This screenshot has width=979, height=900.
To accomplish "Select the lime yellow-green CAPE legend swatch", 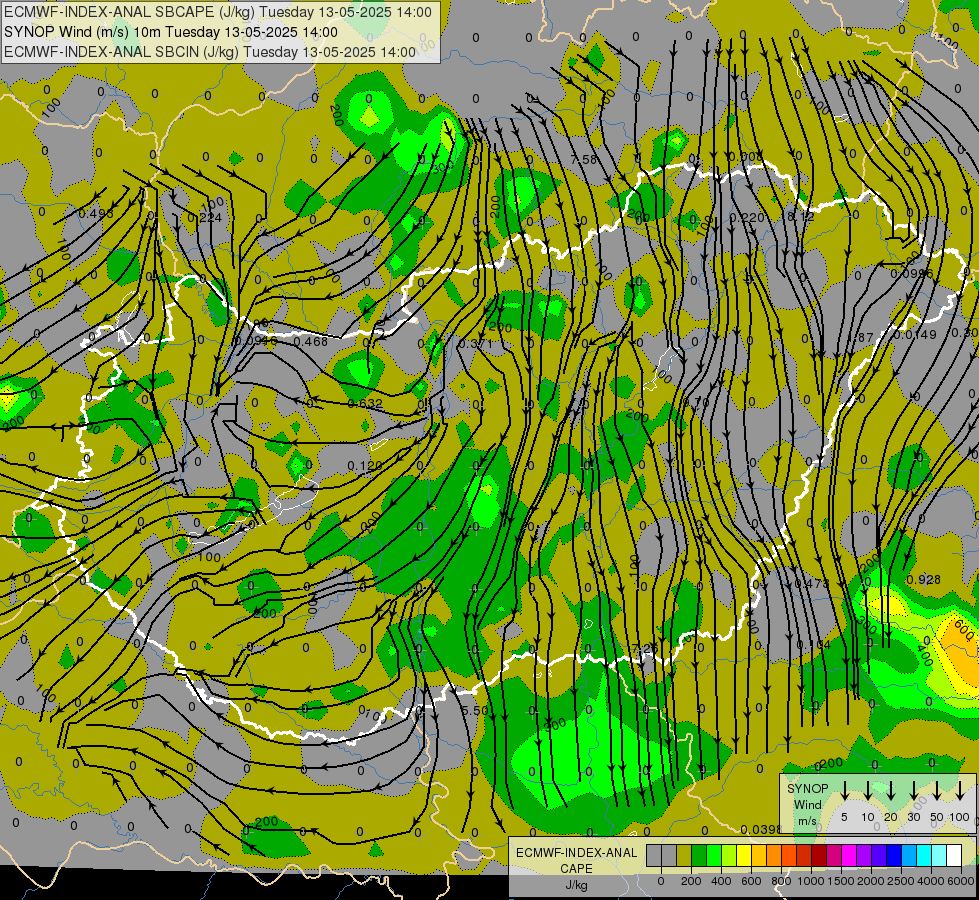I will point(729,856).
